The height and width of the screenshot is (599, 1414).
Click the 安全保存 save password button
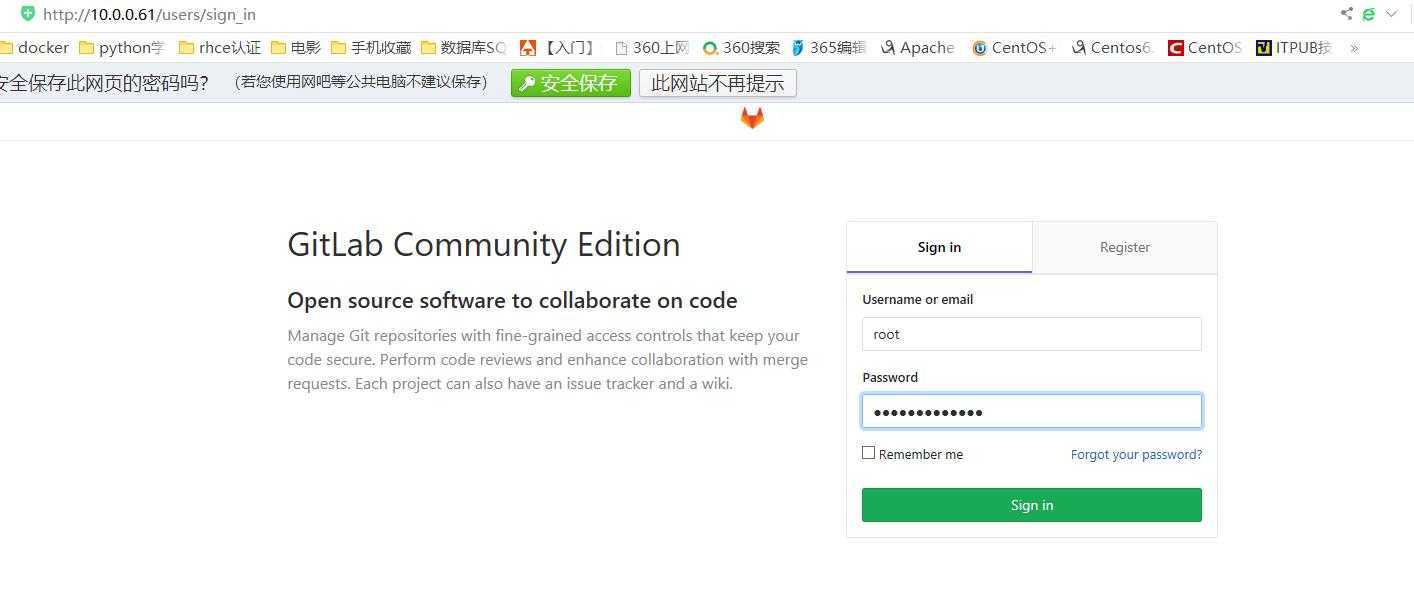coord(571,83)
